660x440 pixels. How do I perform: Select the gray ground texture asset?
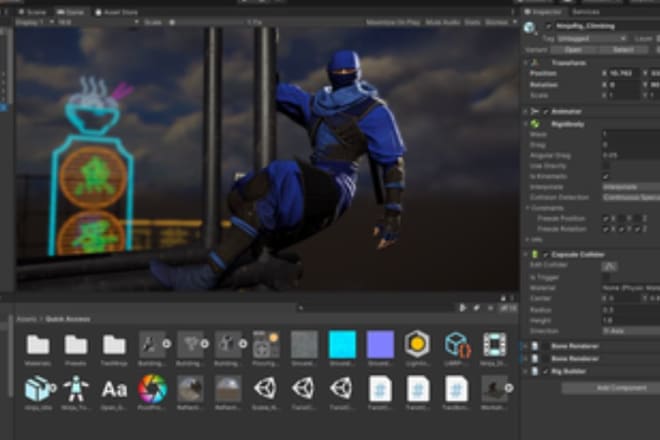(304, 344)
